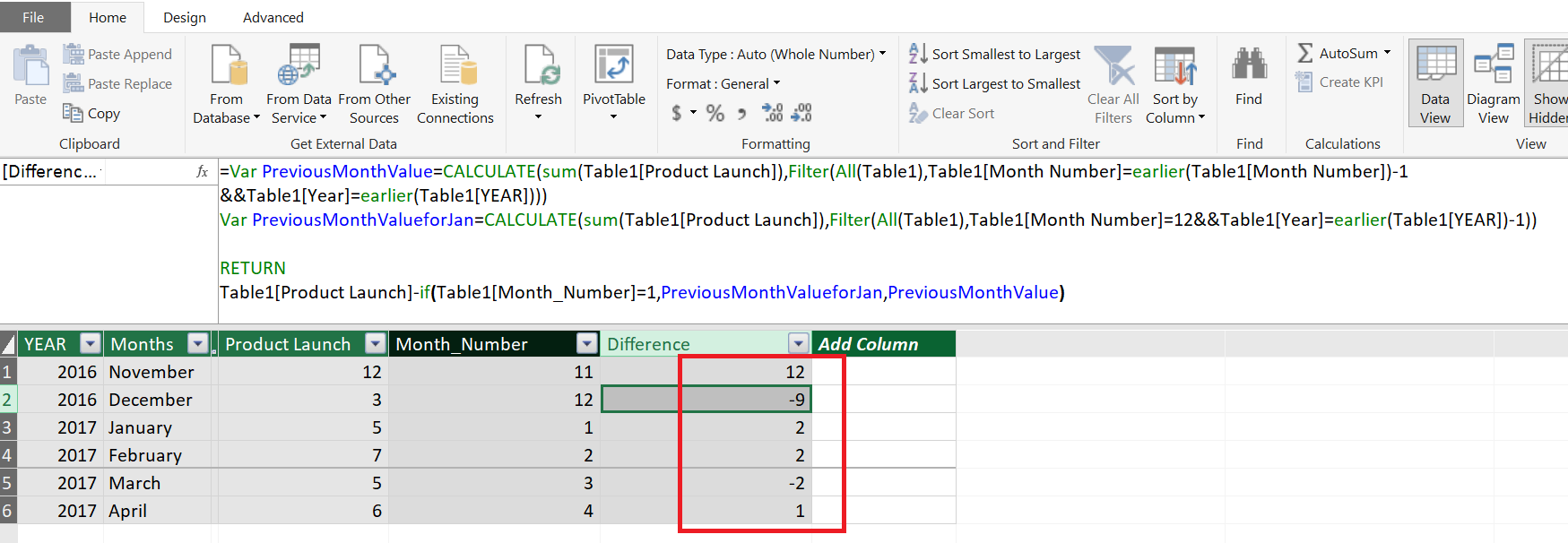Select Difference cell showing 12
Viewport: 1568px width, 543px height.
706,372
